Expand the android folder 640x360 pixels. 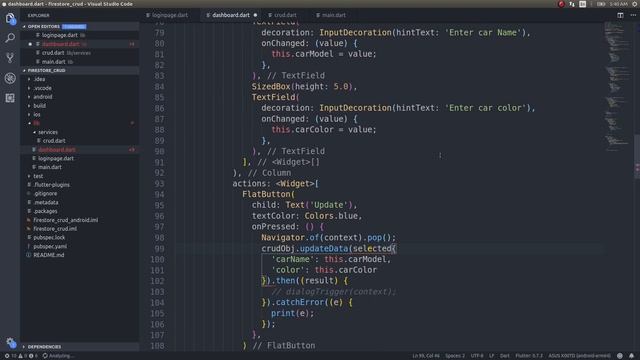point(42,97)
